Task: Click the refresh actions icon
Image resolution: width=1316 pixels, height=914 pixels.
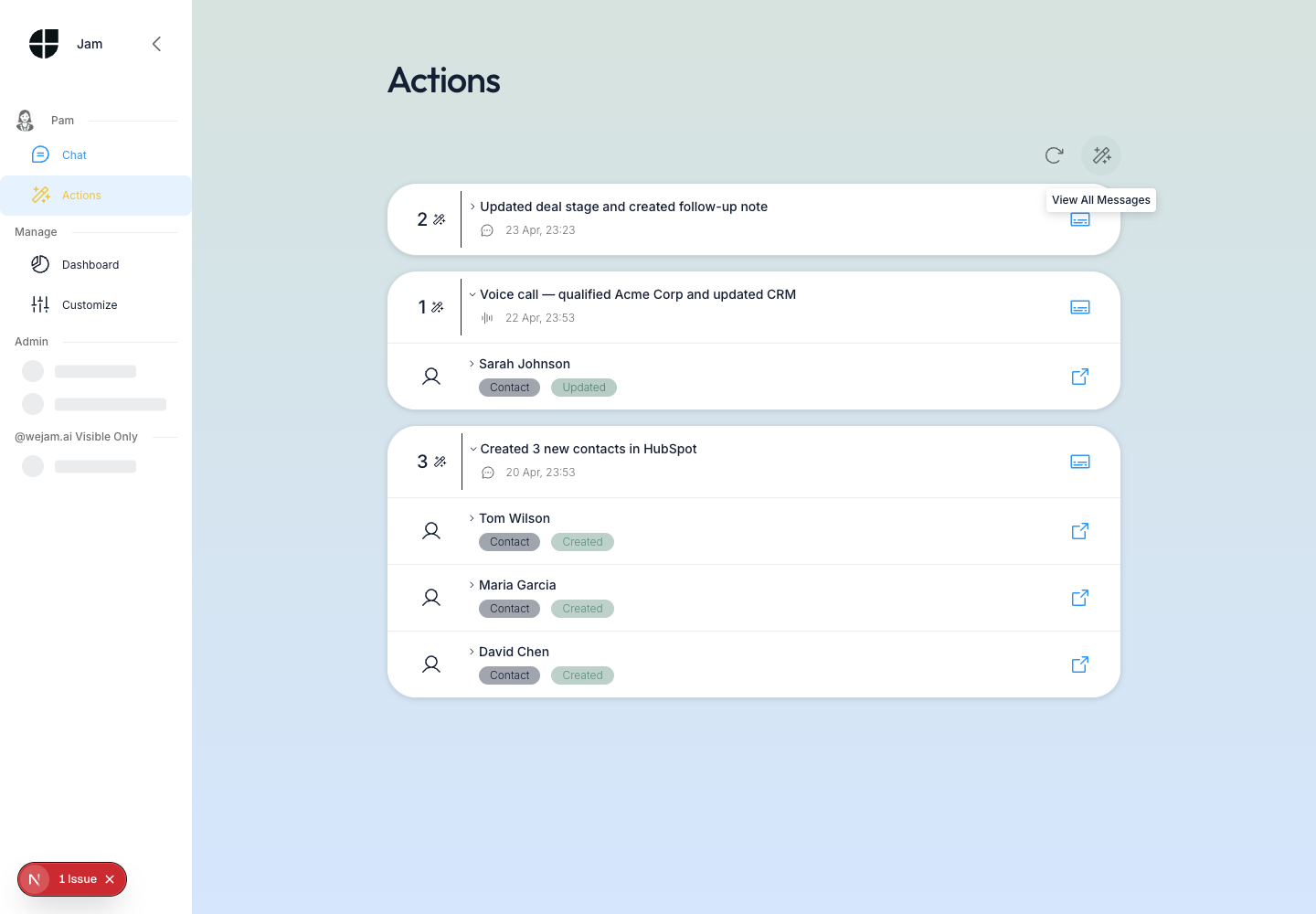Action: [1054, 155]
